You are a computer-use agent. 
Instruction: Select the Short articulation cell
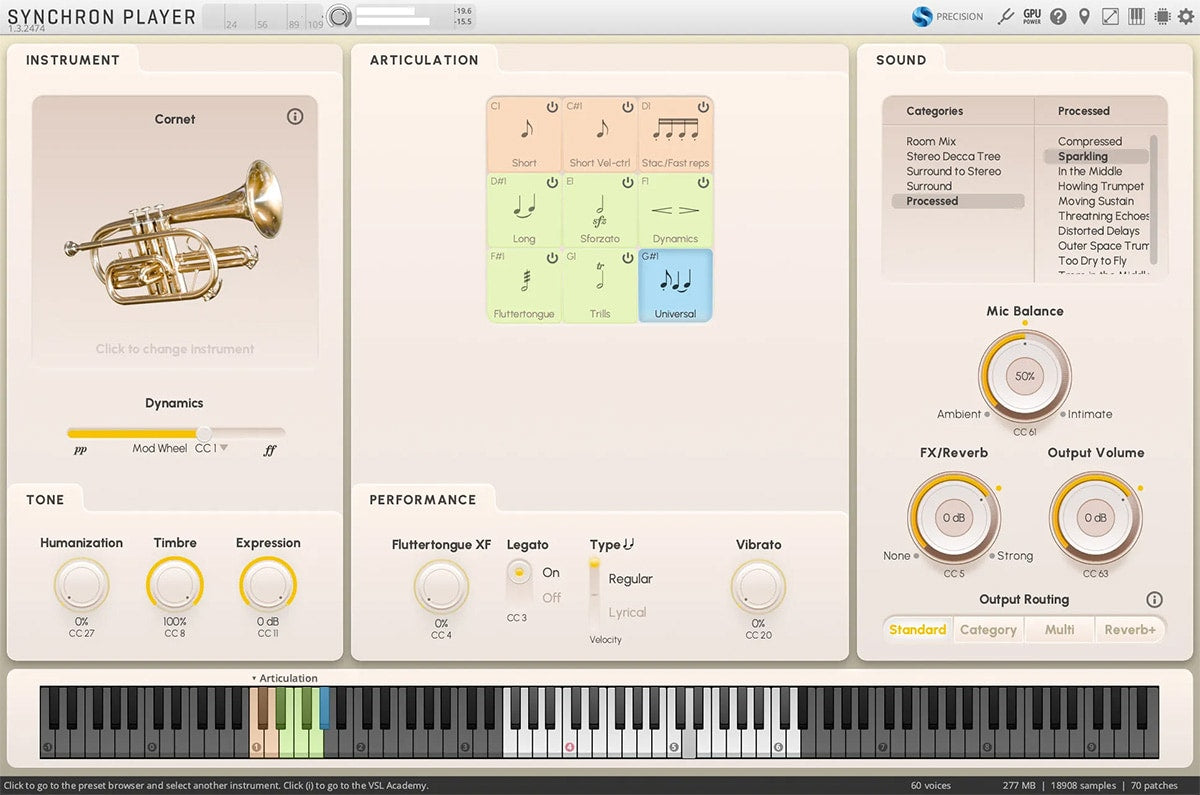(x=524, y=134)
